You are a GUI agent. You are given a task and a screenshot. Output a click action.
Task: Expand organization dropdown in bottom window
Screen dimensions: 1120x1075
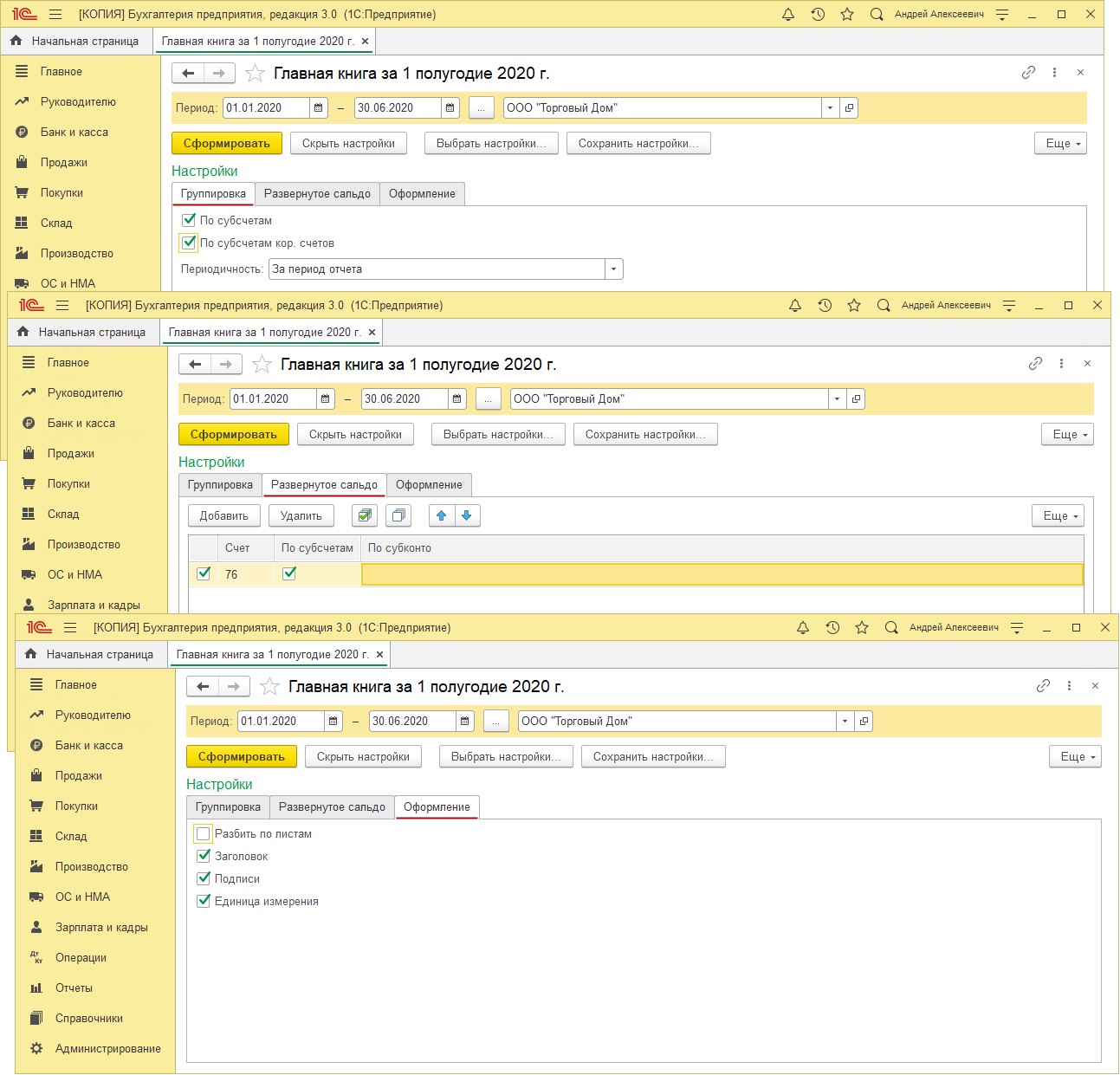pyautogui.click(x=845, y=722)
